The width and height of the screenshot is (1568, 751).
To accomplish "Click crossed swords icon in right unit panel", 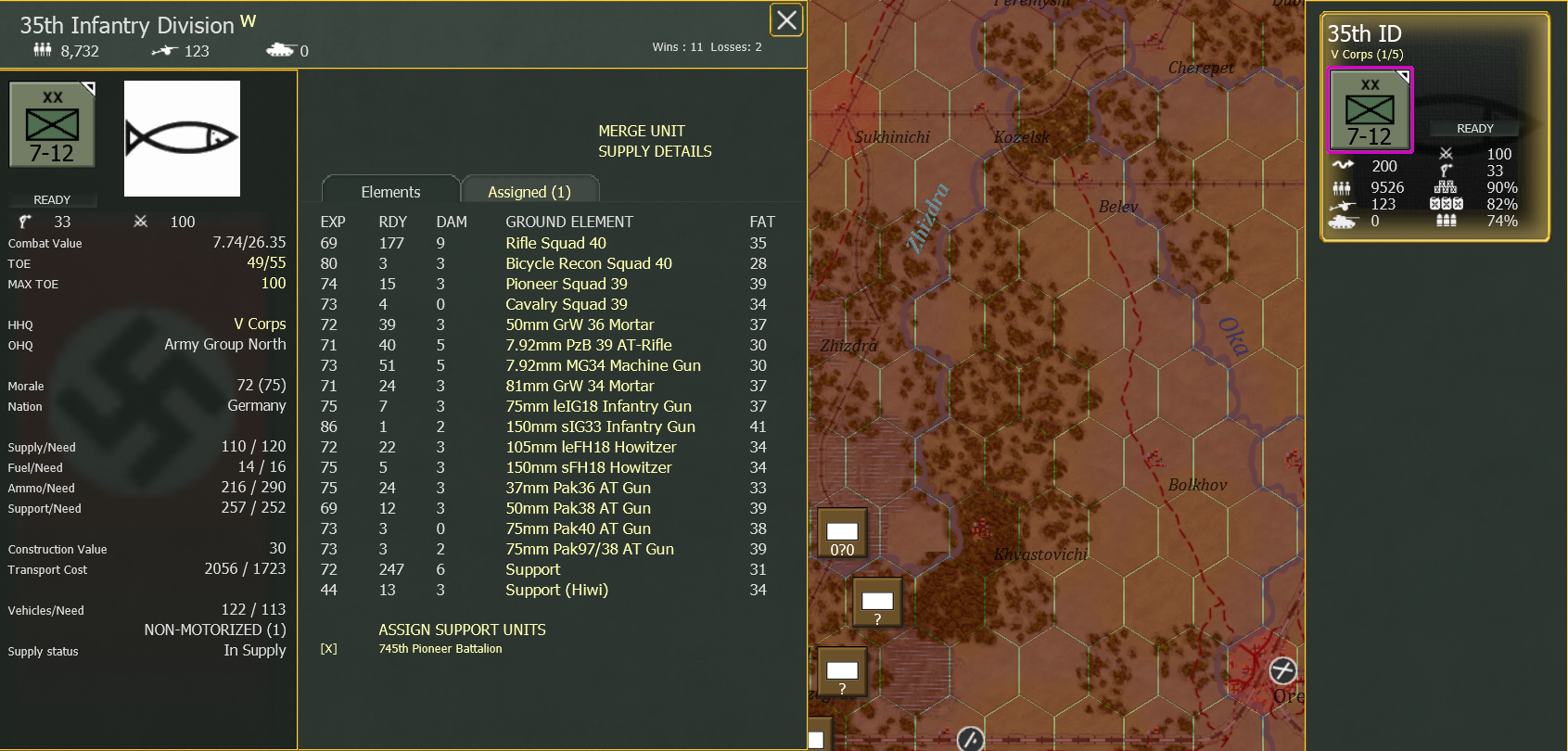I will pos(1446,154).
